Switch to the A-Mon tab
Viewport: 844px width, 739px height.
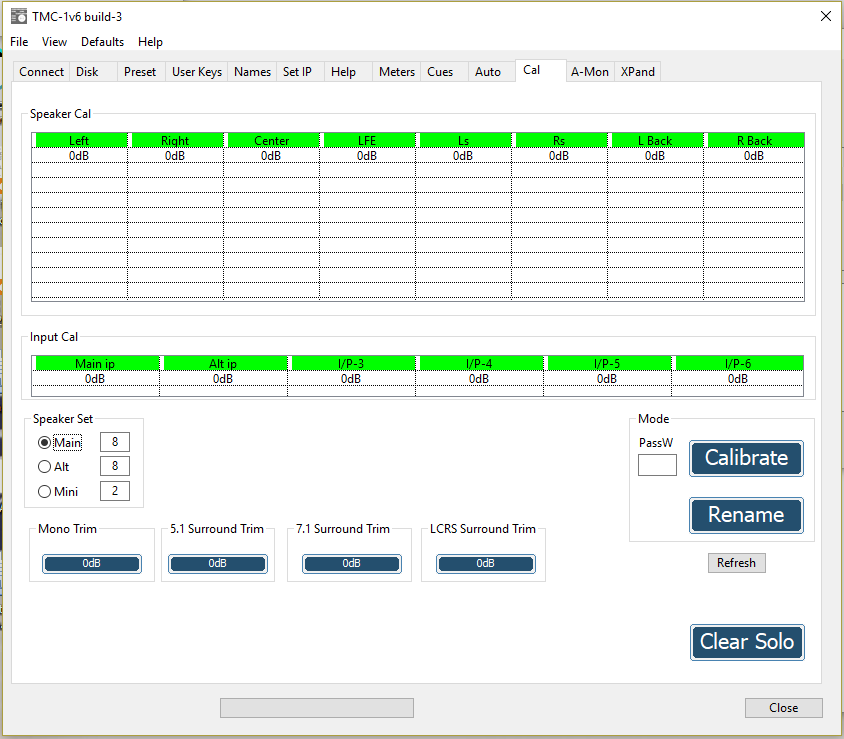(590, 72)
